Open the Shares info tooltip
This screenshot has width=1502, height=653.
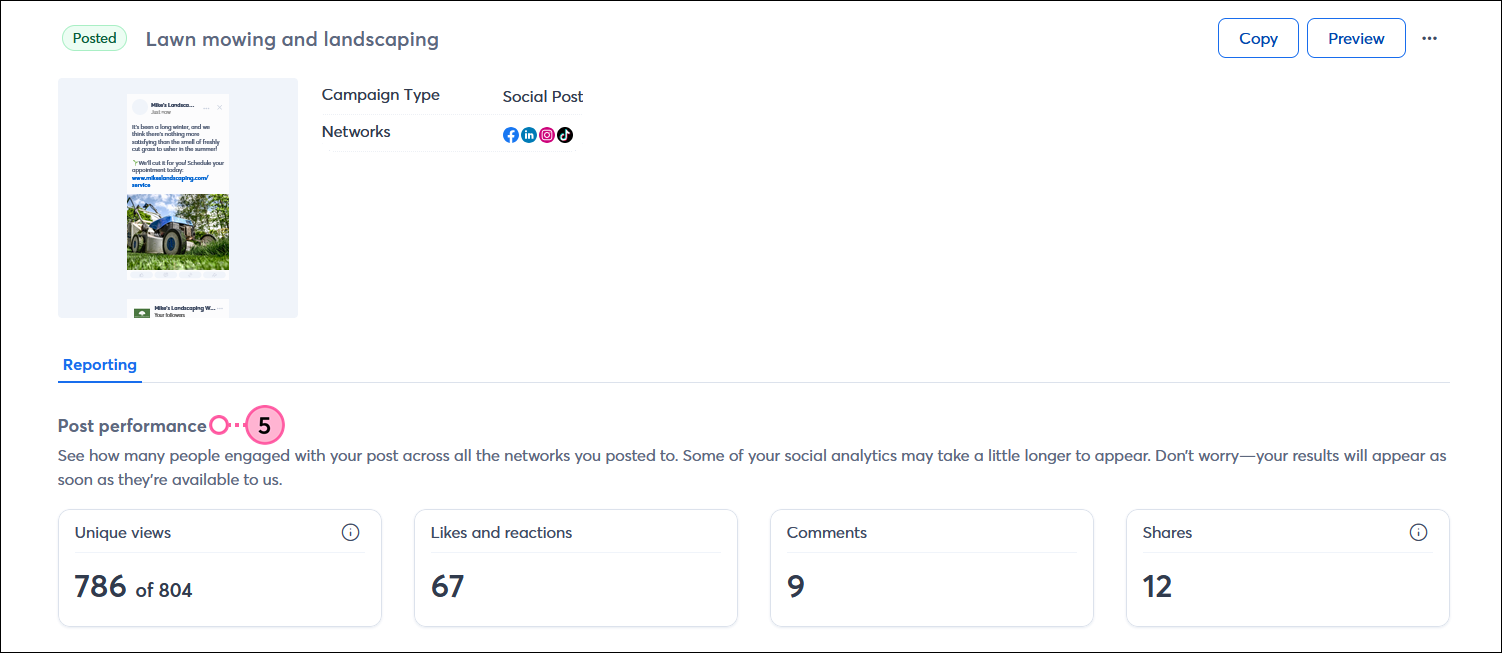click(1419, 532)
